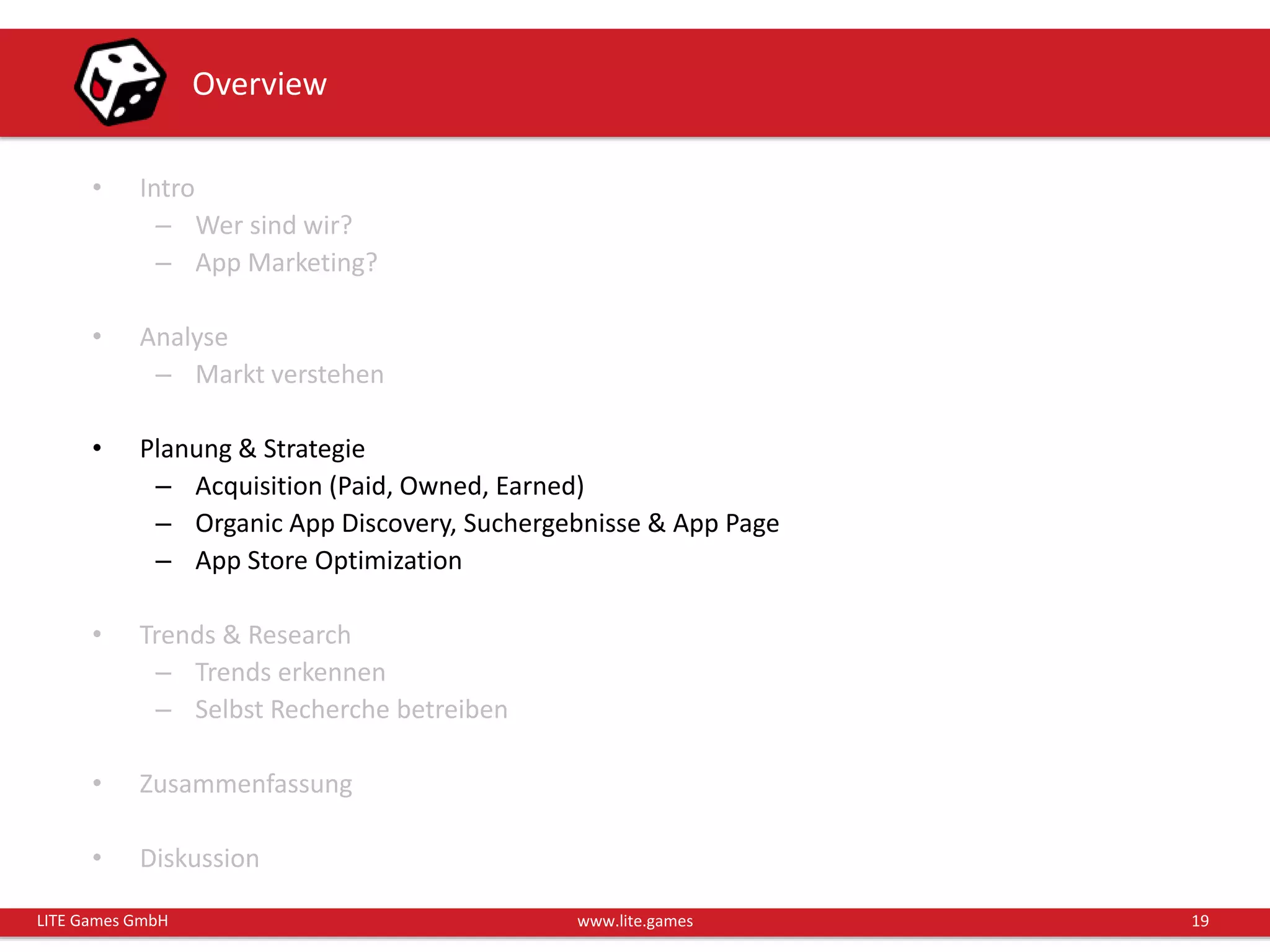Screen dimensions: 1270x952
Task: Select 'Selbst Recherche betreiben' sub-item
Action: pos(351,709)
